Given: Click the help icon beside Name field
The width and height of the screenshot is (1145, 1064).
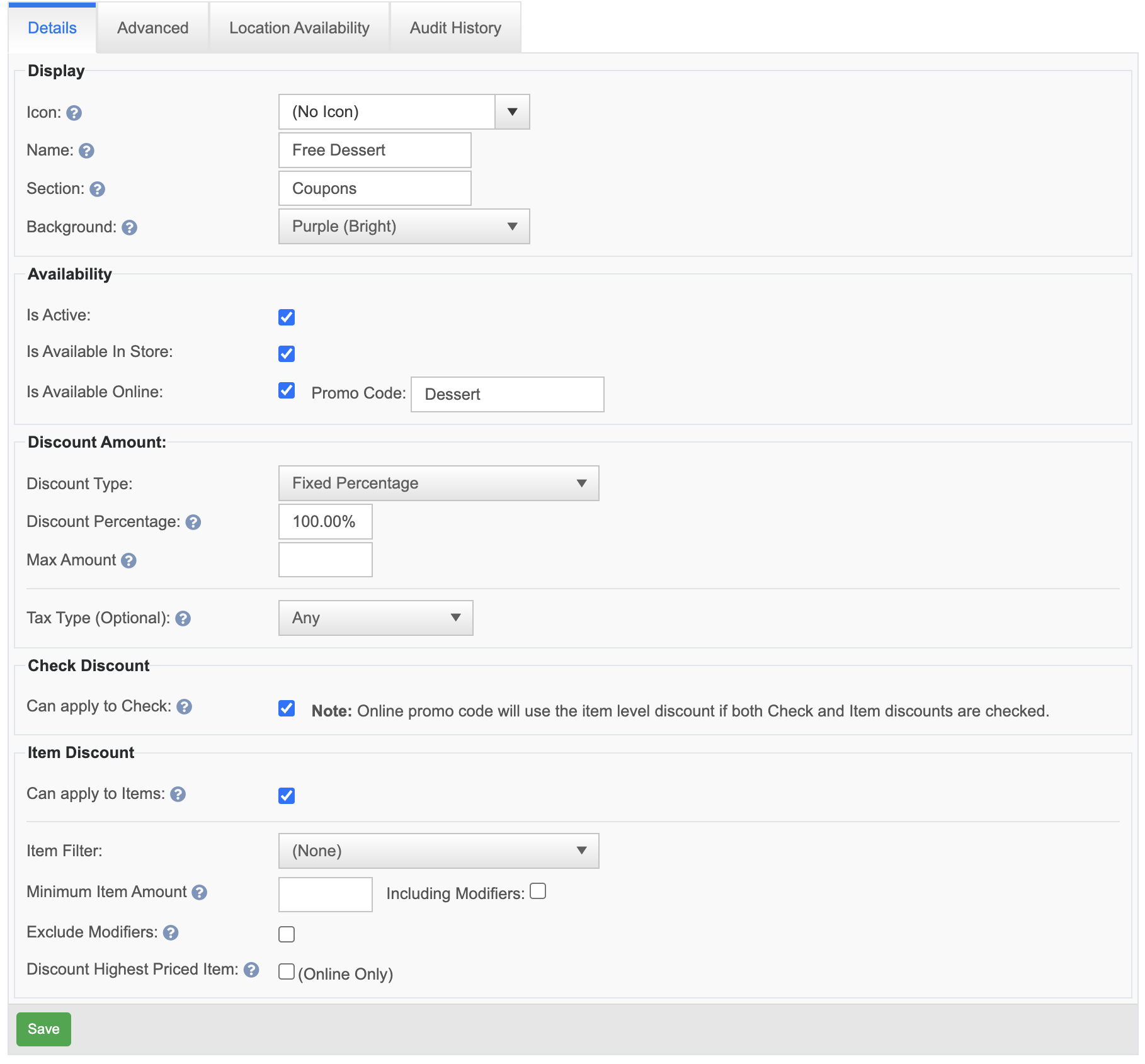Looking at the screenshot, I should click(86, 151).
